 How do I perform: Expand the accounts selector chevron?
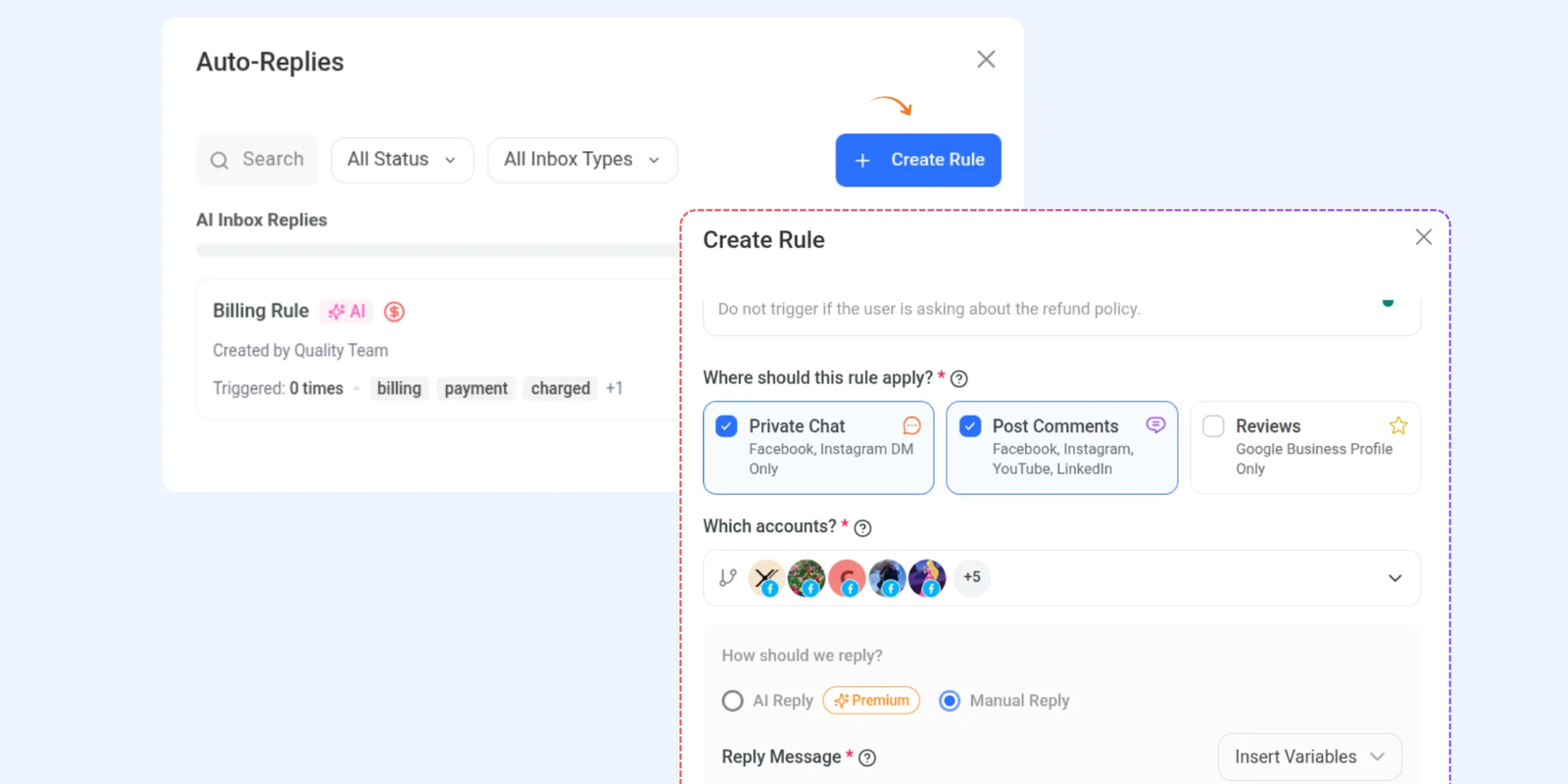pyautogui.click(x=1395, y=578)
